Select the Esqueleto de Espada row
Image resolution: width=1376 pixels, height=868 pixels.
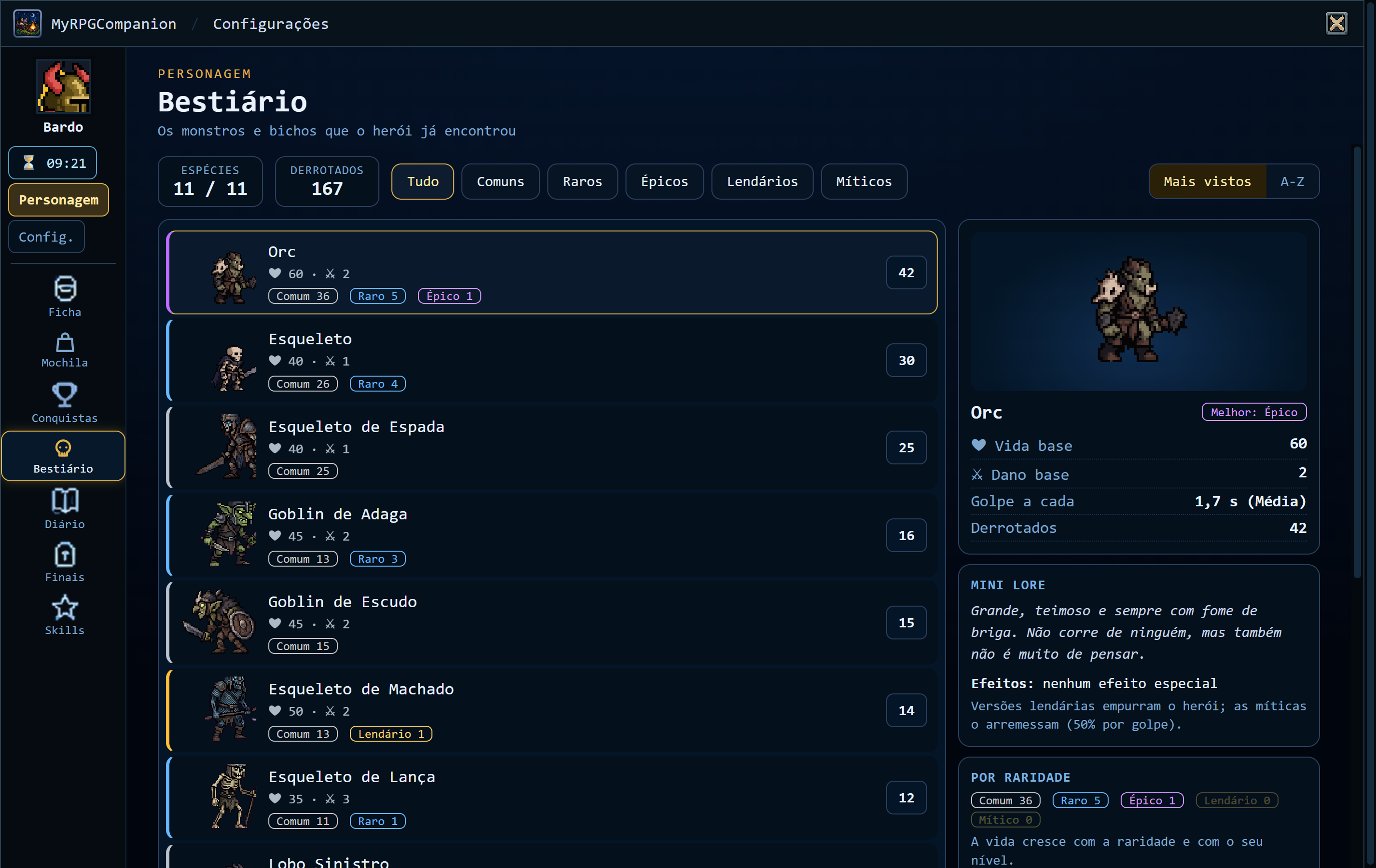click(x=552, y=448)
